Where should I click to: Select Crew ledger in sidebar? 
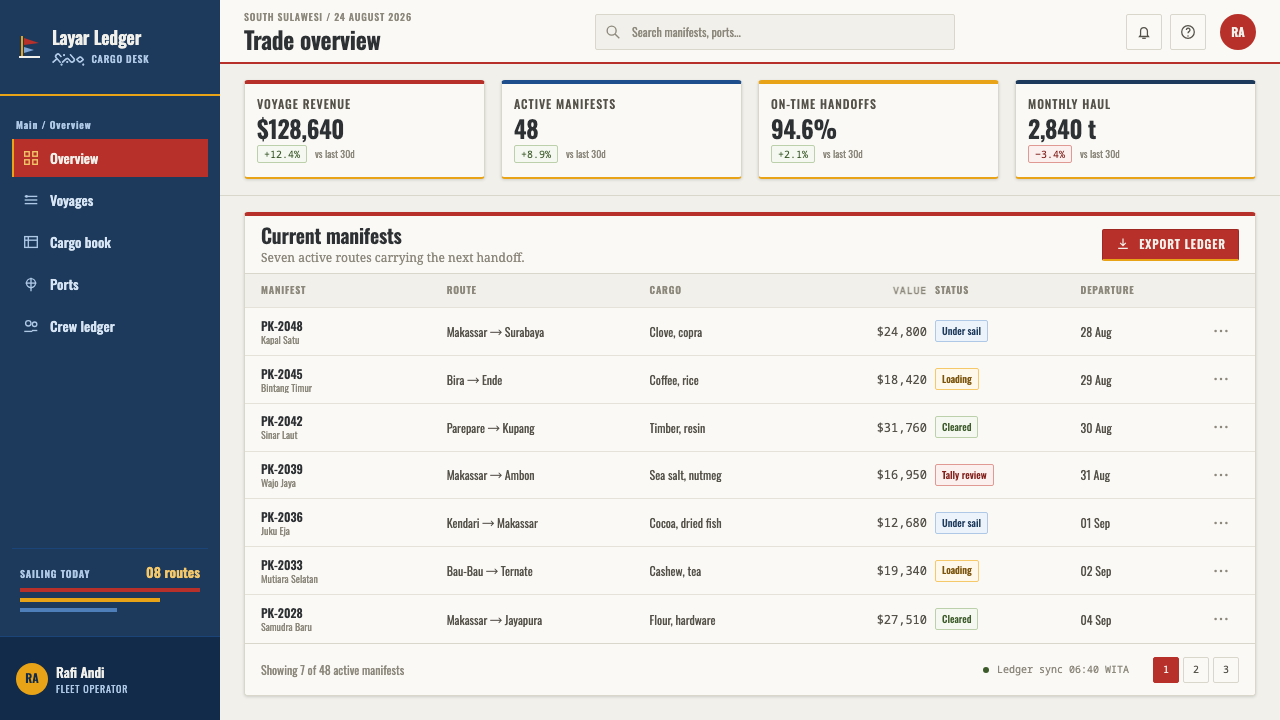tap(110, 326)
